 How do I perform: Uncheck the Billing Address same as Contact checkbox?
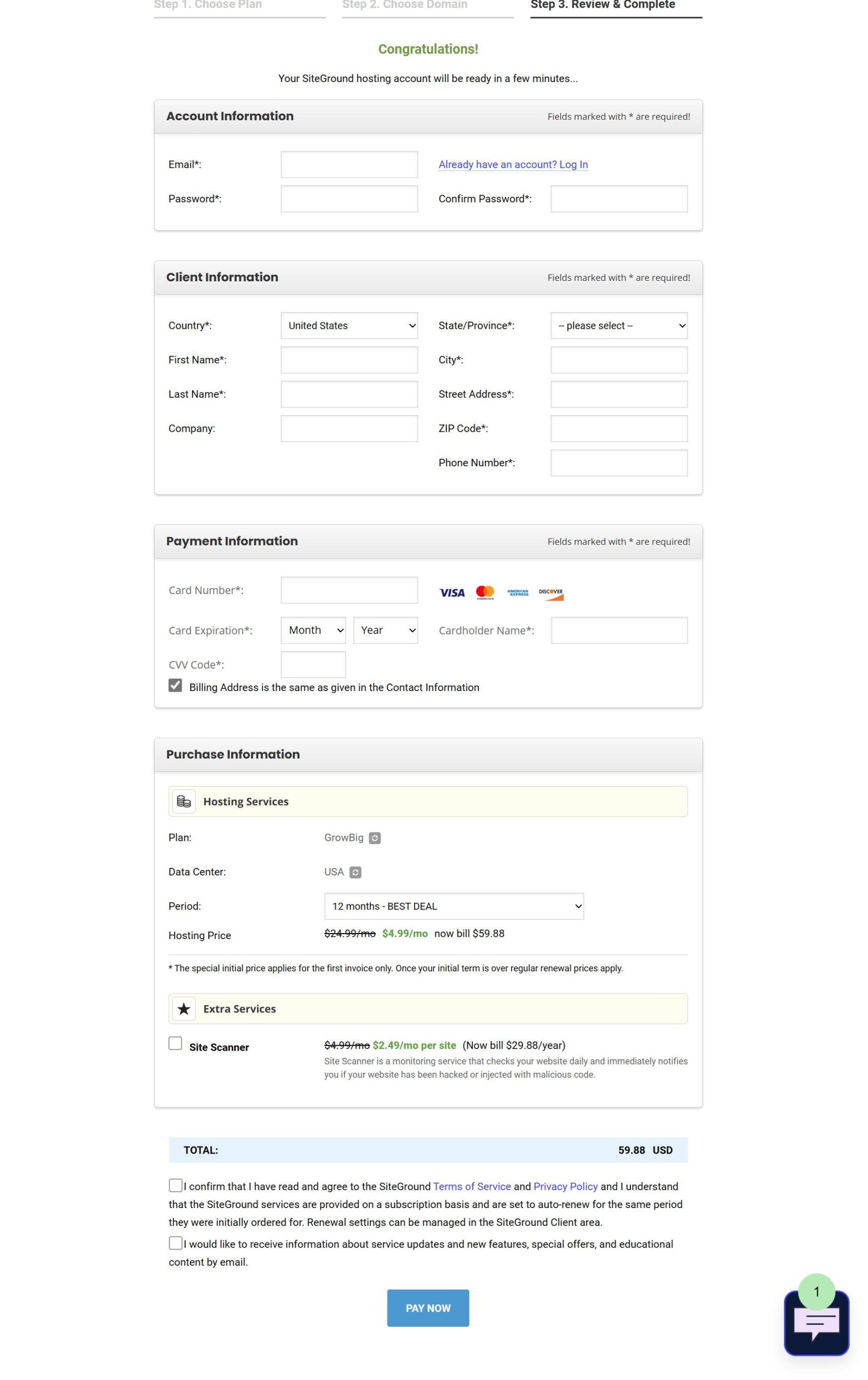coord(175,685)
